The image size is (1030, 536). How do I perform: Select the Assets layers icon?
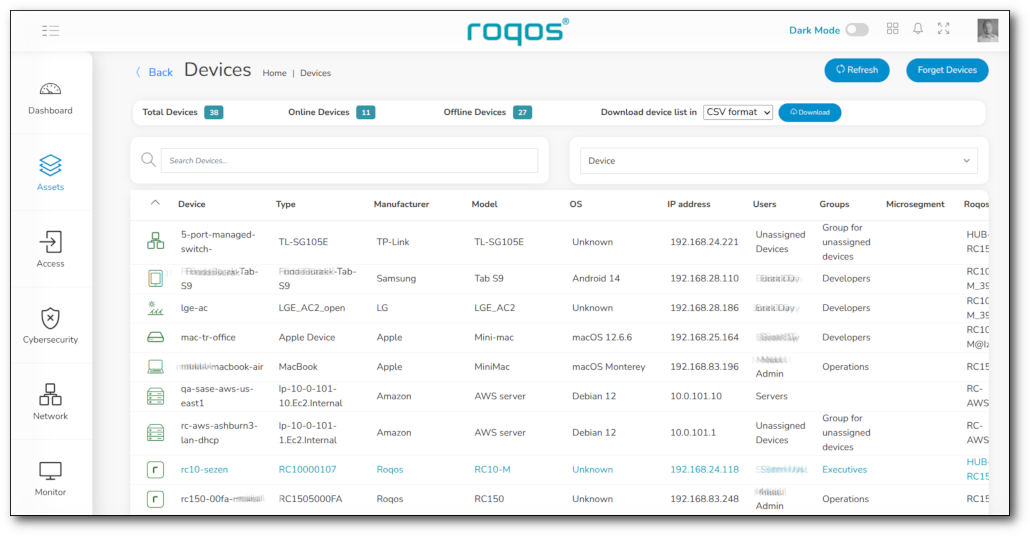click(x=50, y=164)
